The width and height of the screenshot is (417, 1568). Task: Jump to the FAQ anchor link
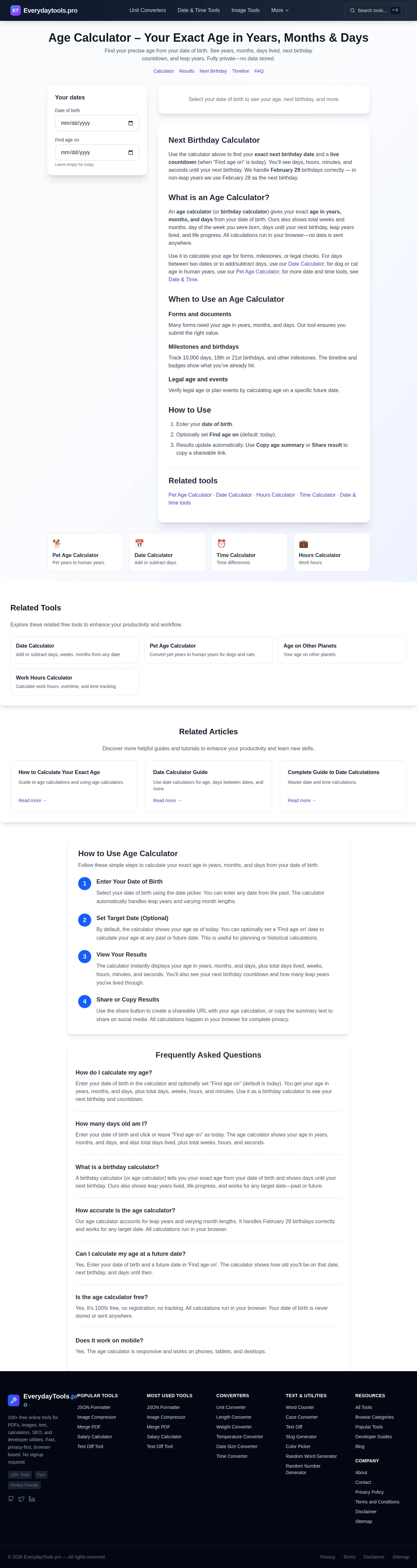click(x=259, y=71)
